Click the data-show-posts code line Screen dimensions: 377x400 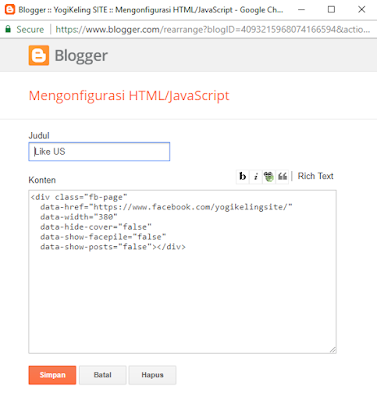pyautogui.click(x=113, y=247)
